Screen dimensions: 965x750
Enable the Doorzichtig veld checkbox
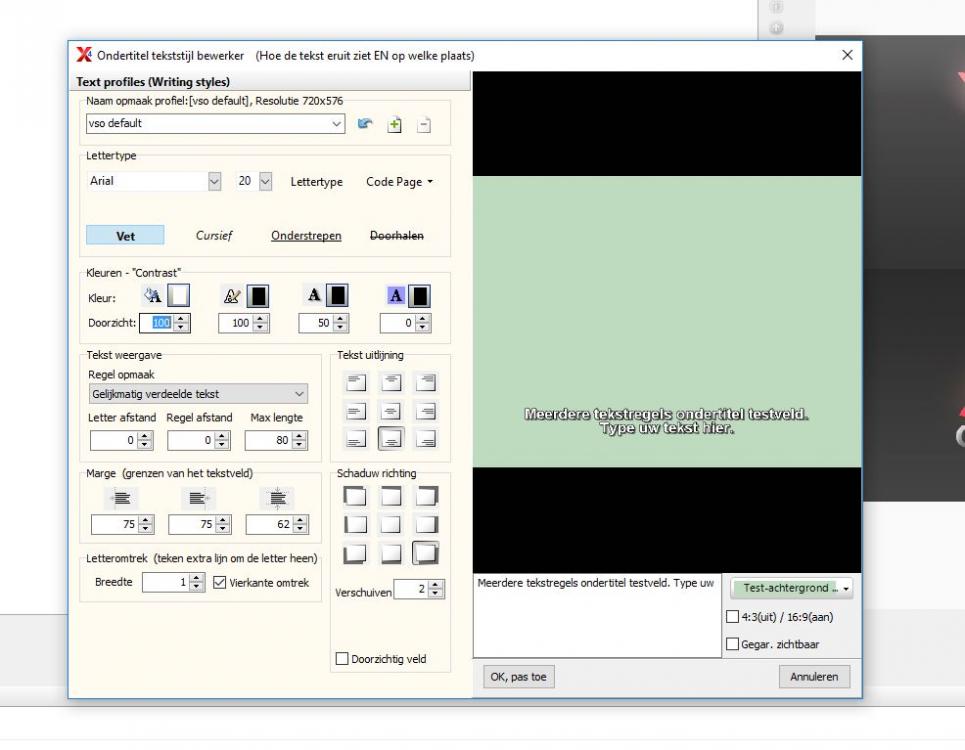[344, 658]
